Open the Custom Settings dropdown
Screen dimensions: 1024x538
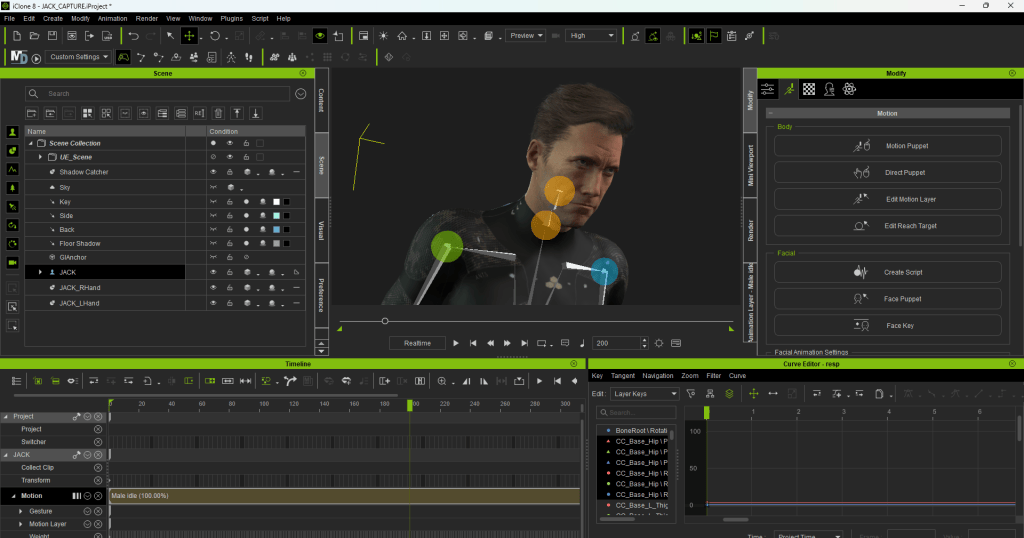[x=79, y=57]
